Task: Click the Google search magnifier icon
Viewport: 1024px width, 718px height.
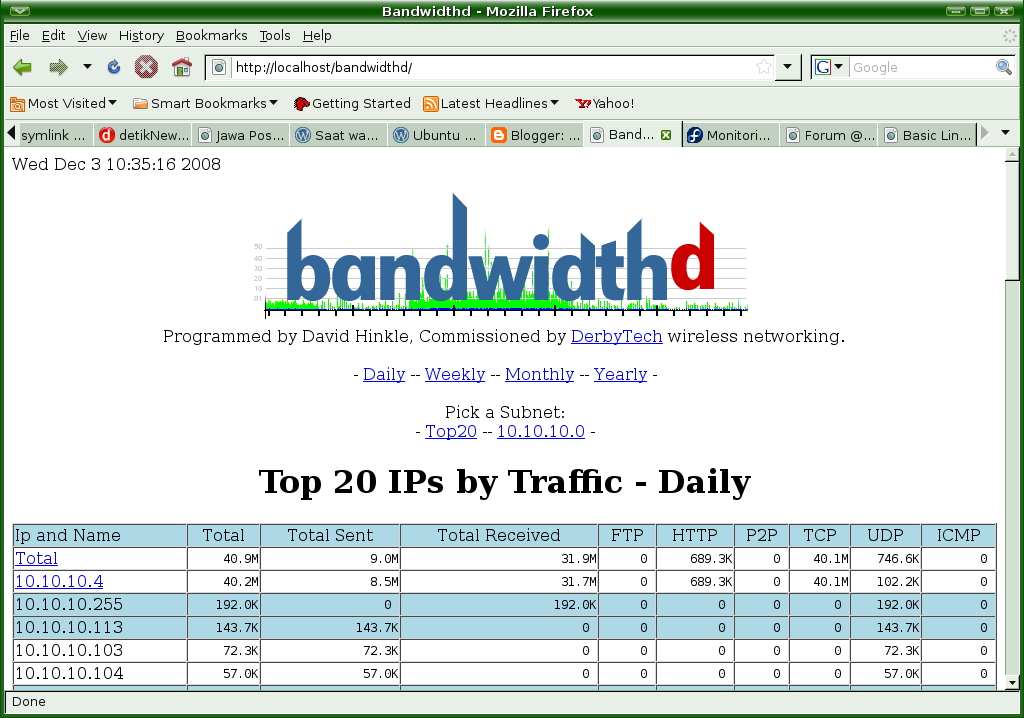Action: pyautogui.click(x=1003, y=67)
